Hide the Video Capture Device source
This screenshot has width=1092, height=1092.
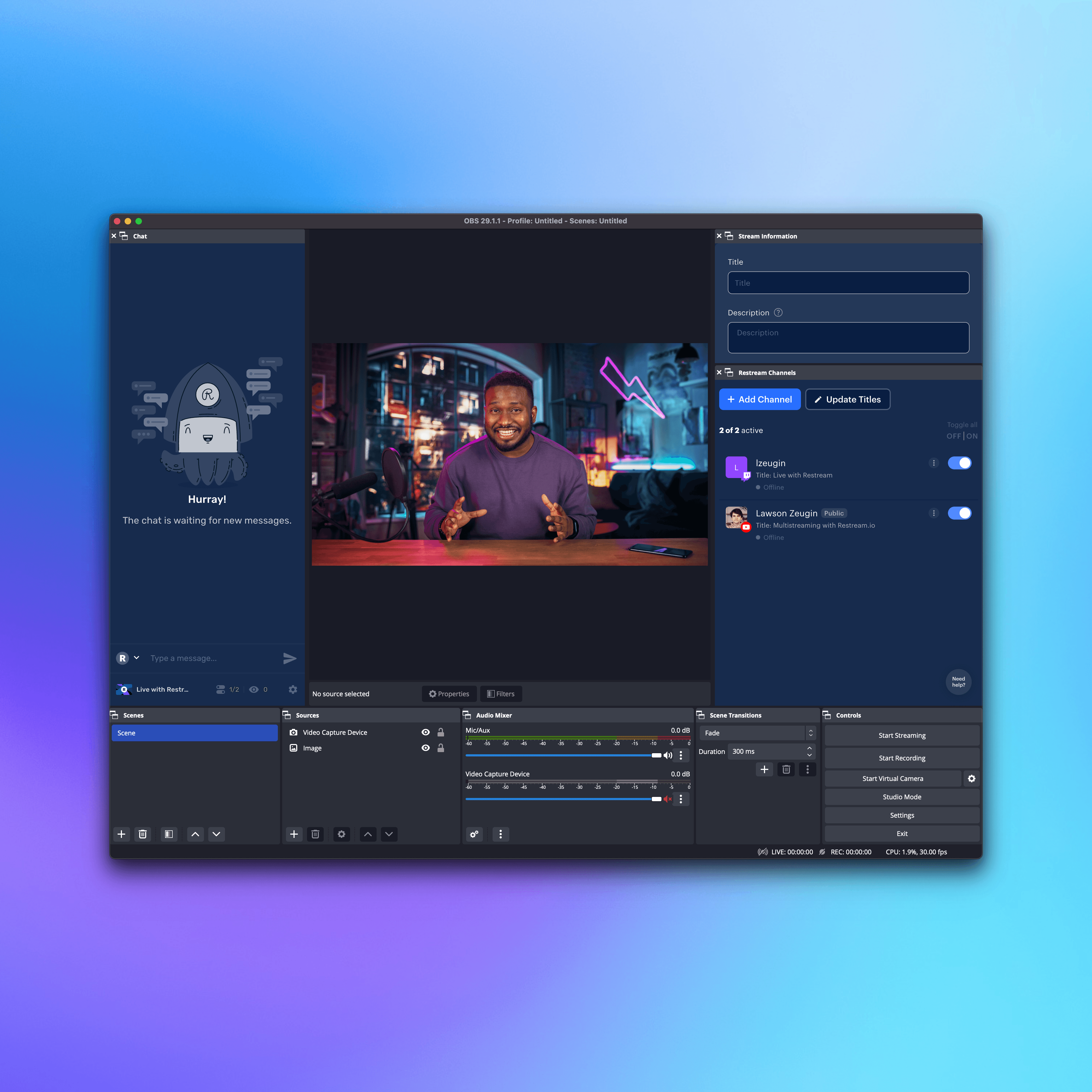coord(426,732)
